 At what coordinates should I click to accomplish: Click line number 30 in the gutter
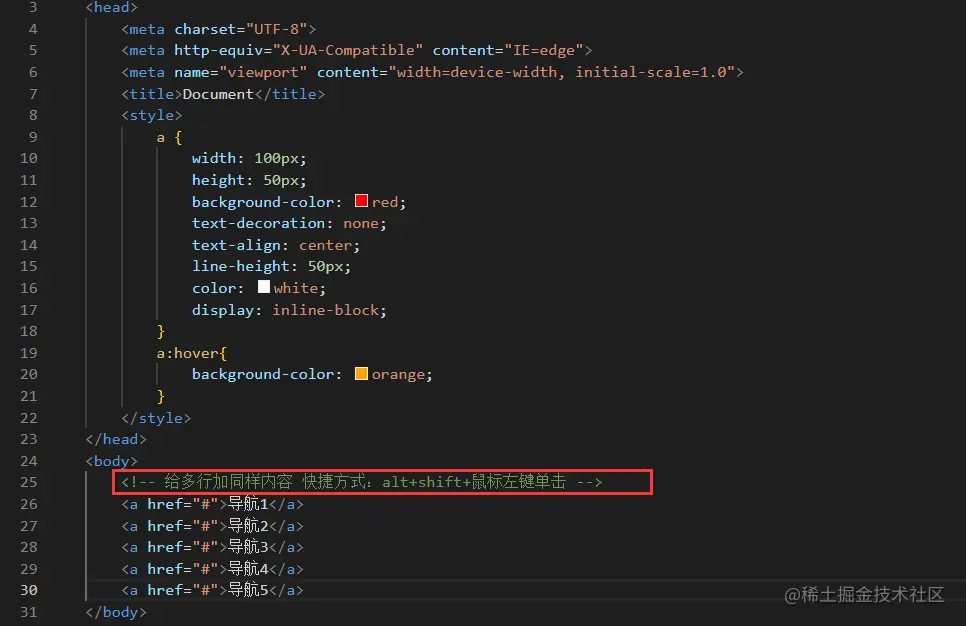(29, 590)
